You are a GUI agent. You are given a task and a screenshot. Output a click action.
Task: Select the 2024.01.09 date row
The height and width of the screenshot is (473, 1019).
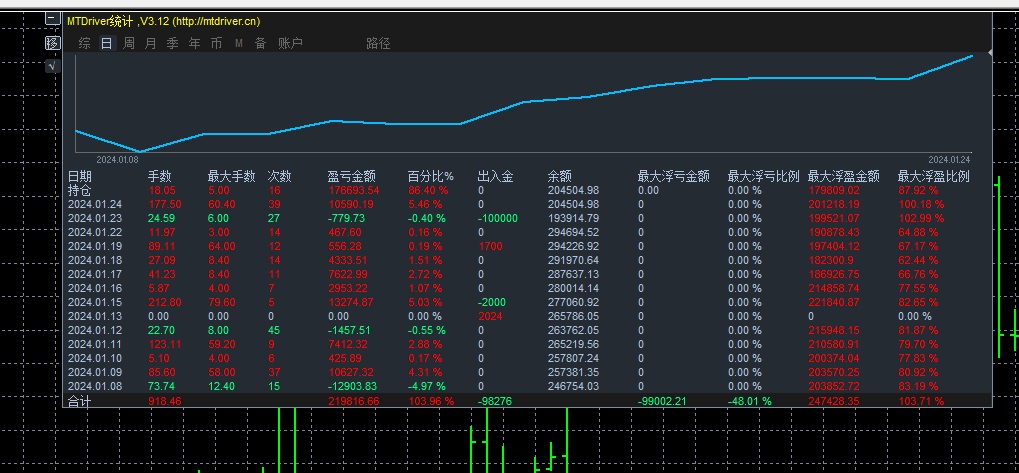pos(95,372)
